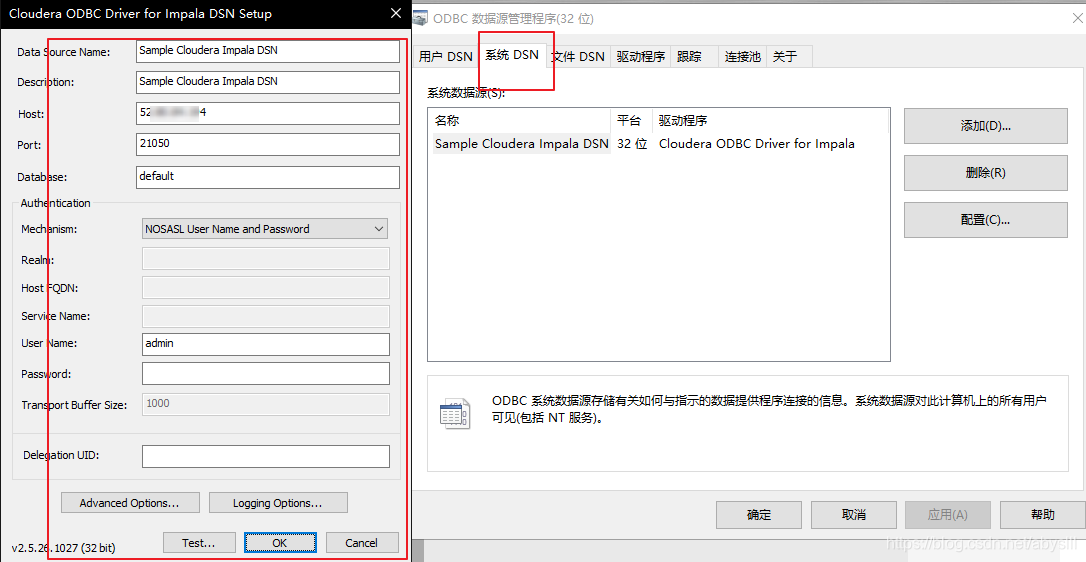Click the Realm field
This screenshot has height=562, width=1086.
[x=266, y=258]
